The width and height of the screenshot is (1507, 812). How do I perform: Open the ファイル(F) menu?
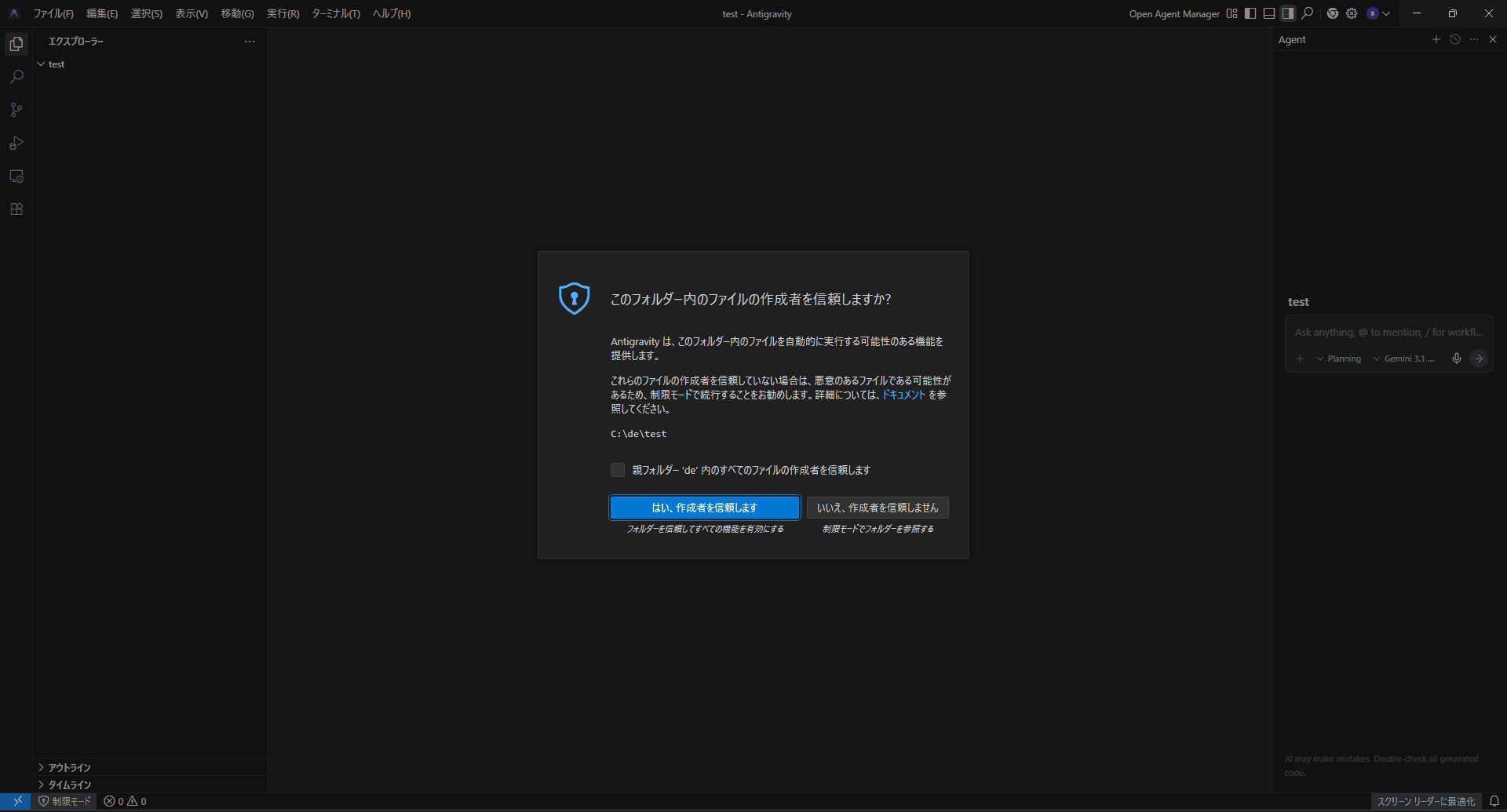click(x=53, y=13)
